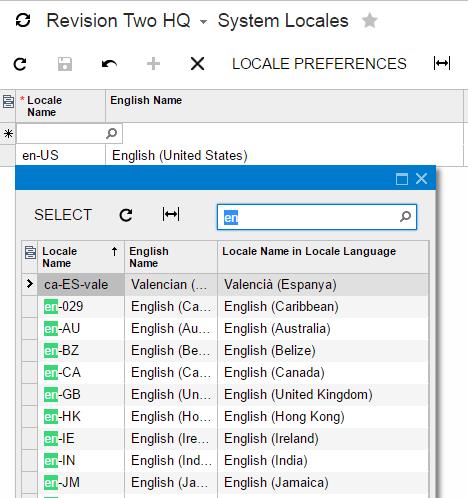Click the popup English Name column header

coord(171,257)
